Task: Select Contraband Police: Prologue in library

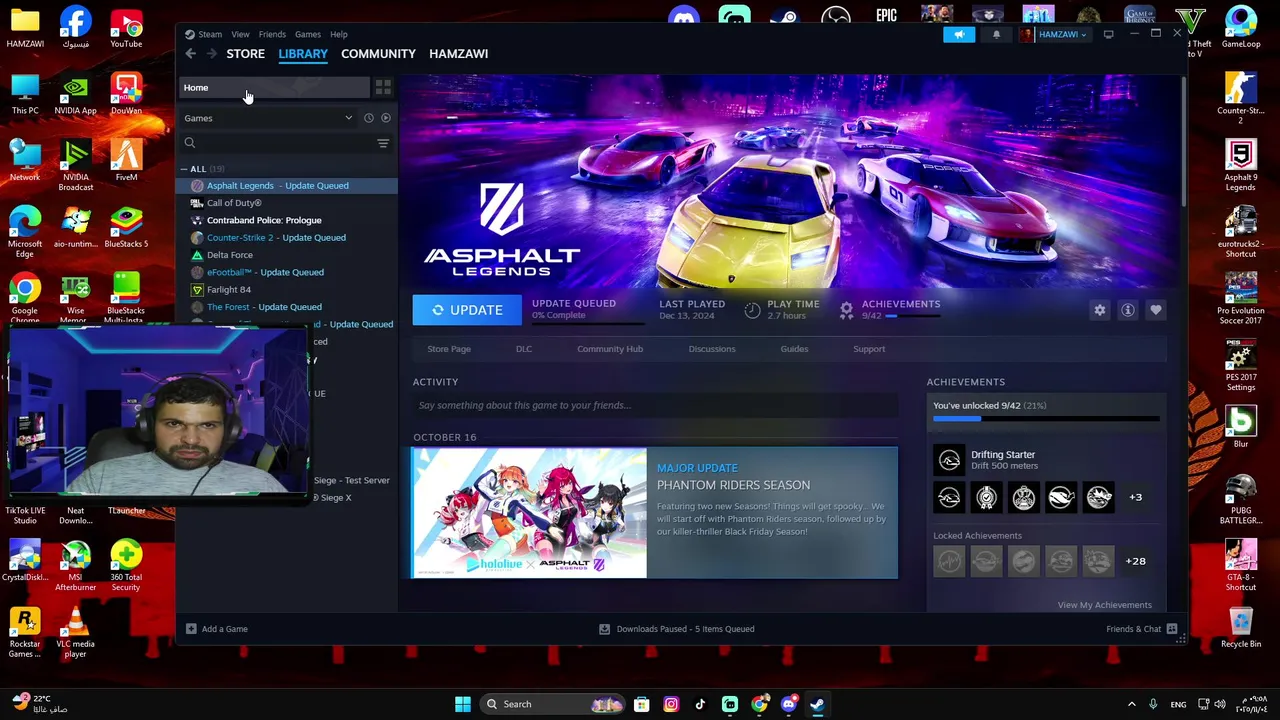Action: (x=264, y=220)
